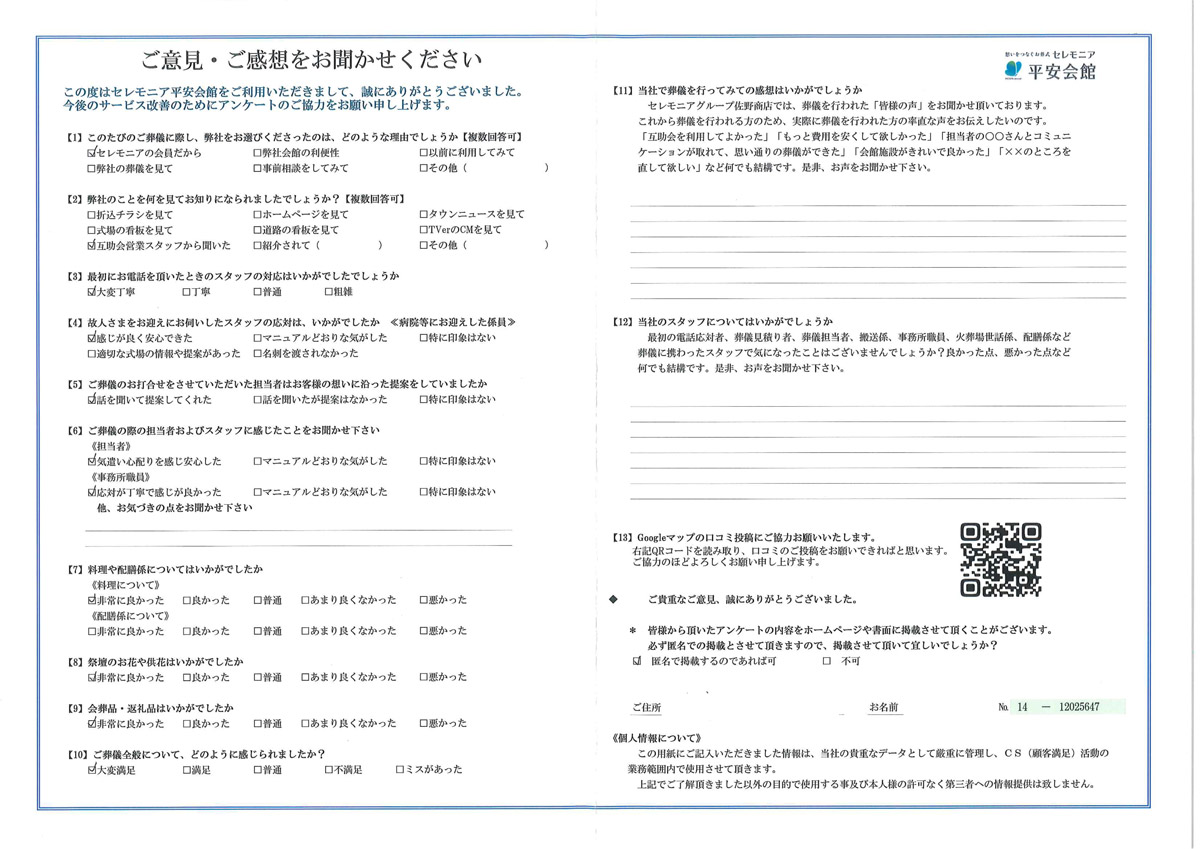The width and height of the screenshot is (1200, 849).
Task: Click the ご住所 address field
Action: (750, 706)
